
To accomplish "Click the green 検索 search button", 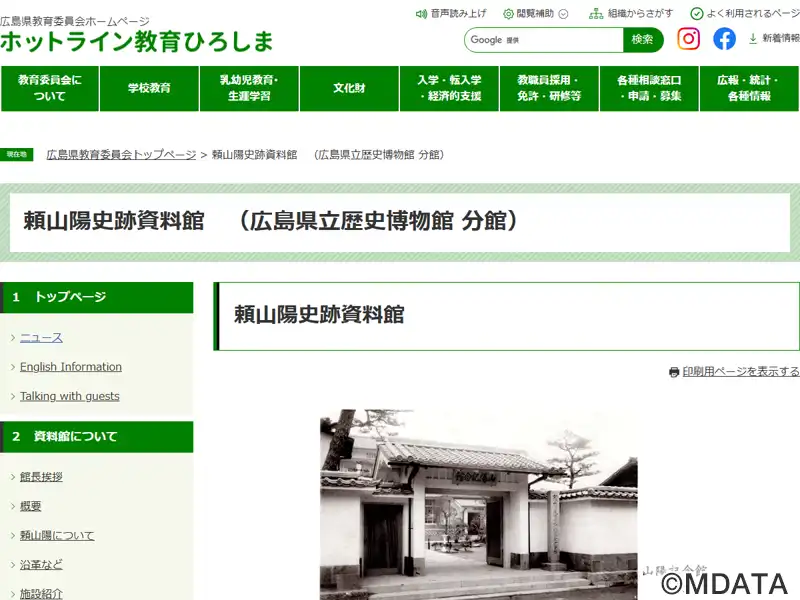I will [643, 40].
